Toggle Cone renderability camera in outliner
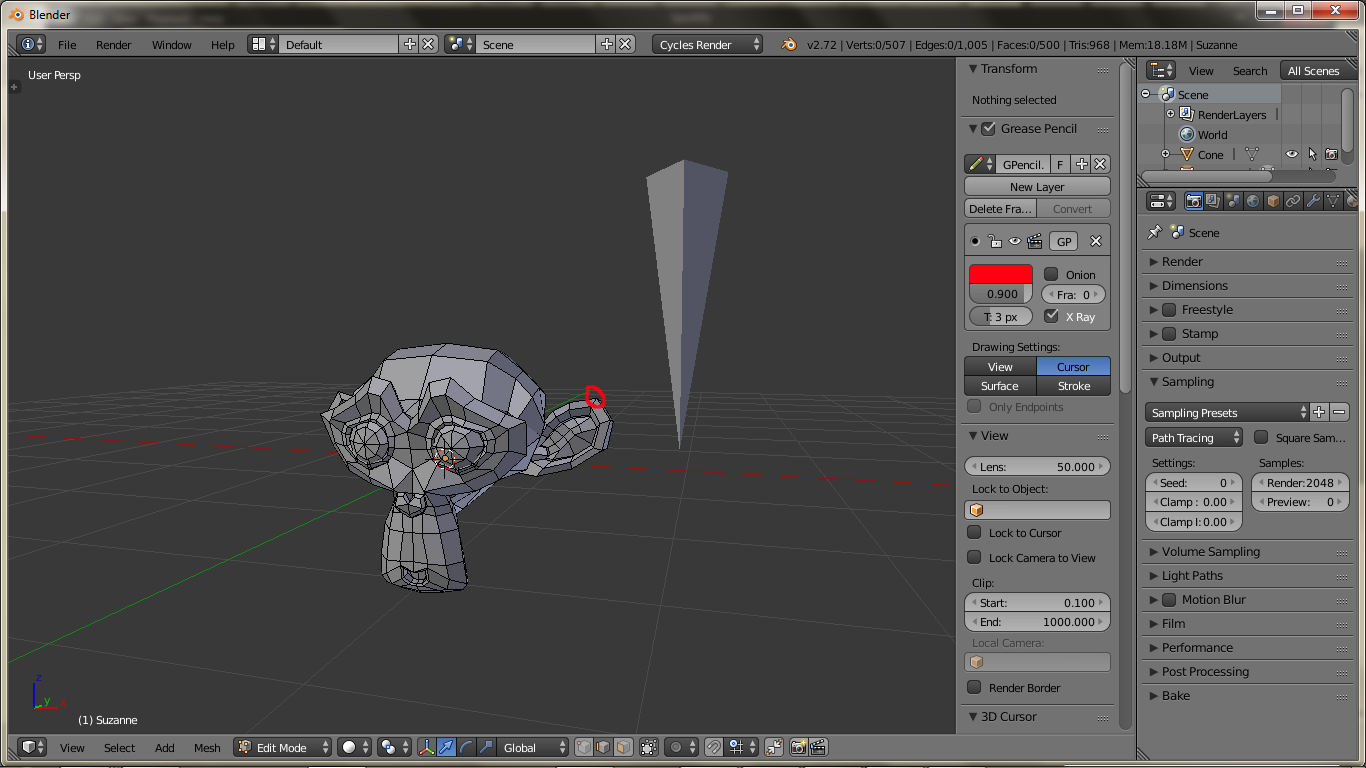1366x768 pixels. [x=1331, y=154]
